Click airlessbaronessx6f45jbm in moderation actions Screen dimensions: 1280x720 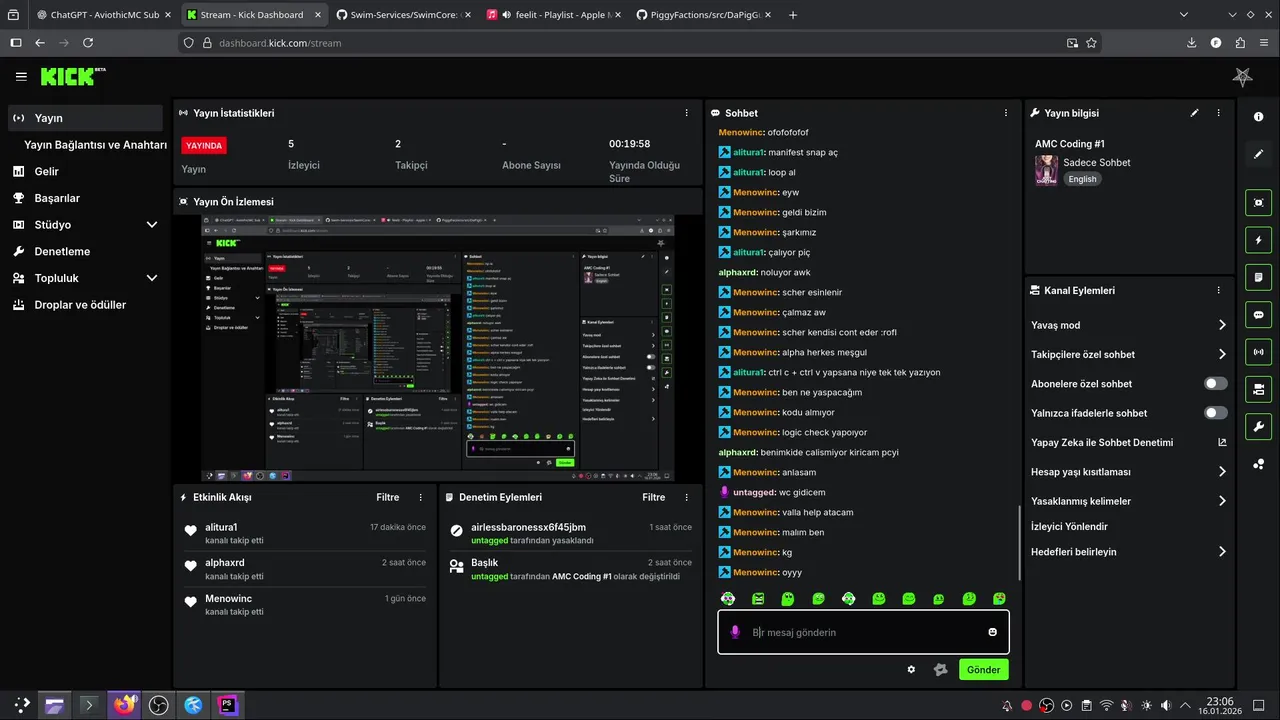(x=528, y=527)
